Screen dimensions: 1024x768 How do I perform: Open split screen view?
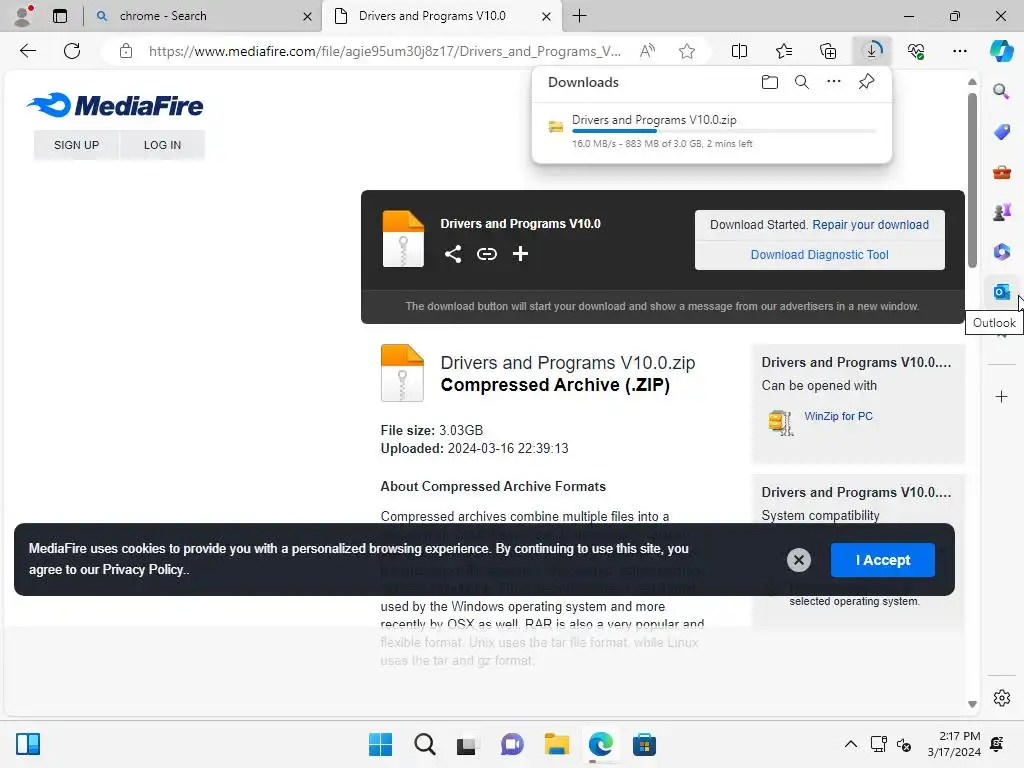coord(739,51)
